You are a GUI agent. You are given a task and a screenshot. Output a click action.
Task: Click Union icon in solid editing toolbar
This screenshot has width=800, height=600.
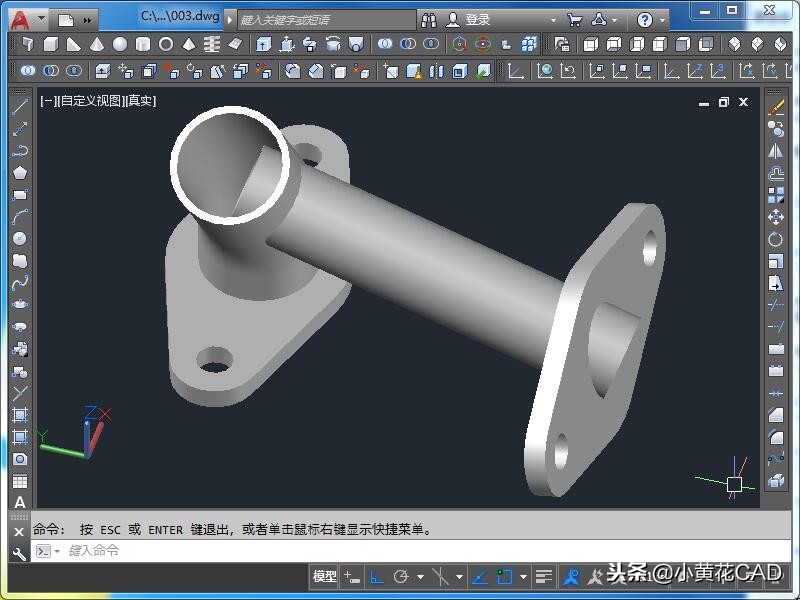pyautogui.click(x=28, y=70)
